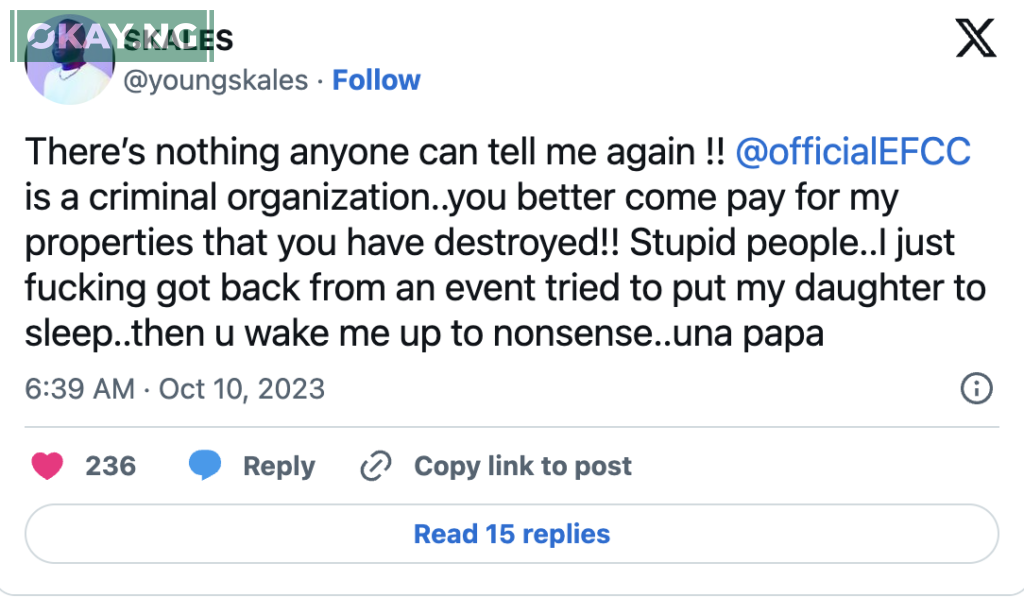The width and height of the screenshot is (1024, 597).
Task: Open the info circle icon beside the timestamp
Action: [x=975, y=388]
